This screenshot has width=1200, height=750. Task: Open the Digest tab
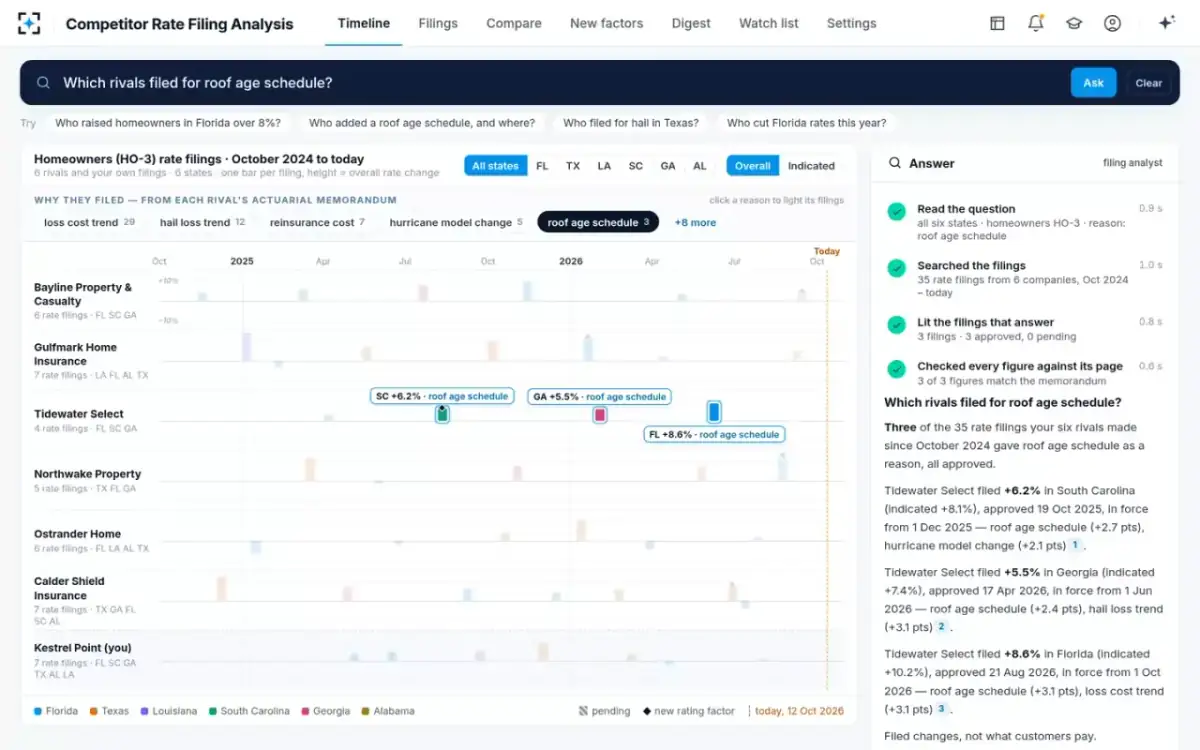tap(691, 23)
